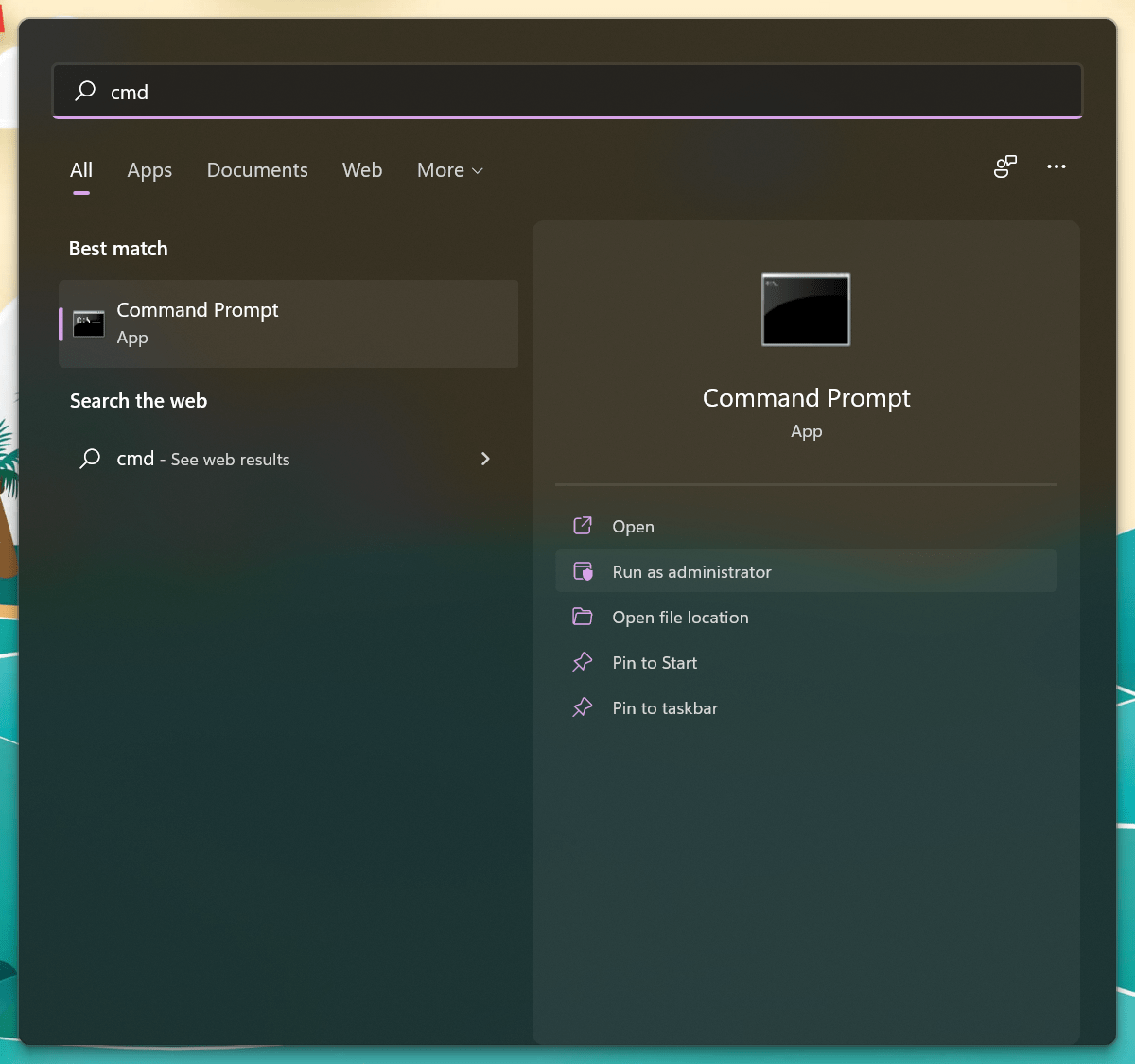Switch to the Documents tab
This screenshot has width=1135, height=1064.
pos(257,170)
